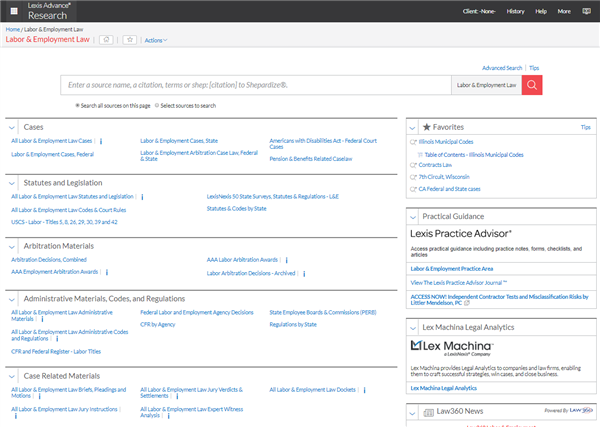Image resolution: width=600 pixels, height=427 pixels.
Task: Collapse Administrative Materials, Codes, and Regulations section
Action: point(12,300)
